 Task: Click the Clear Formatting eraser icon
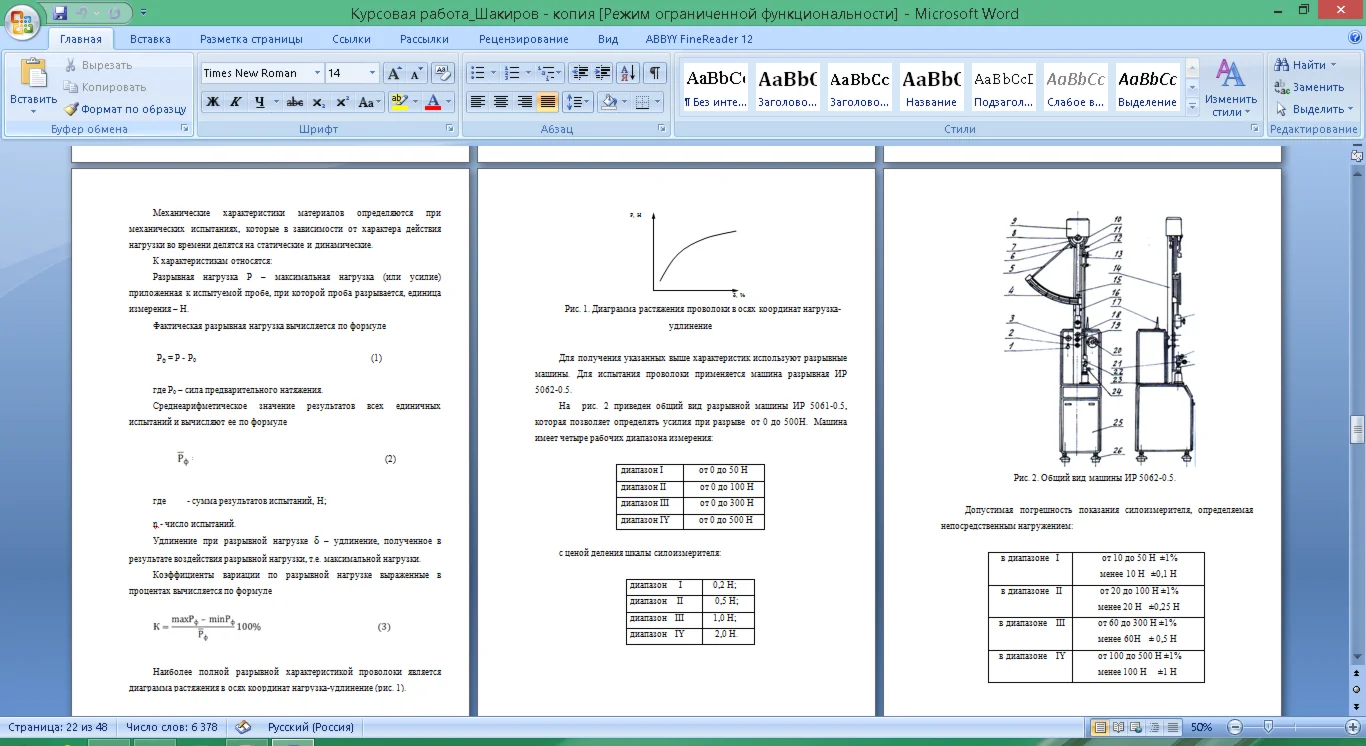coord(443,73)
